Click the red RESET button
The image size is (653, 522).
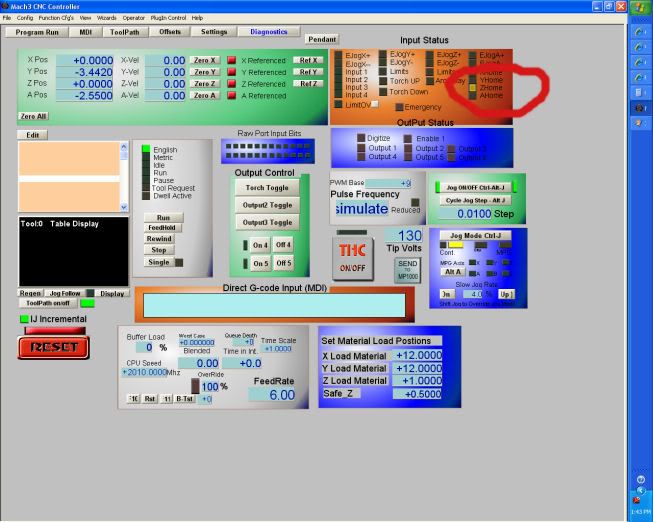pyautogui.click(x=53, y=346)
